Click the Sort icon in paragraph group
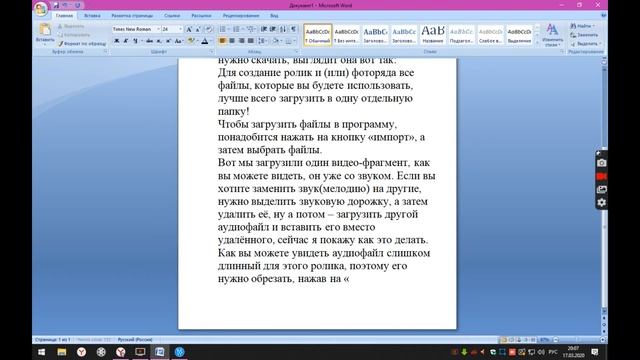This screenshot has height=360, width=640. click(x=283, y=29)
